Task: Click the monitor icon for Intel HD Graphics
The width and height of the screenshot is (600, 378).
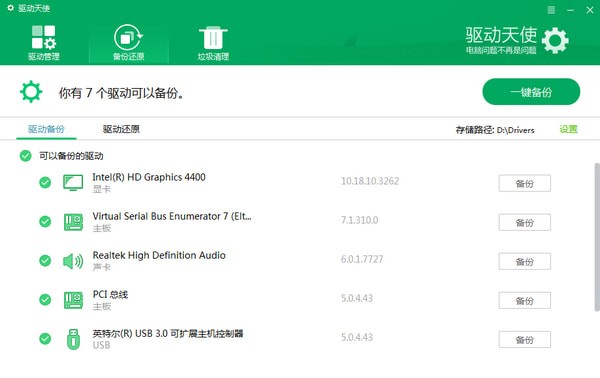Action: click(73, 183)
